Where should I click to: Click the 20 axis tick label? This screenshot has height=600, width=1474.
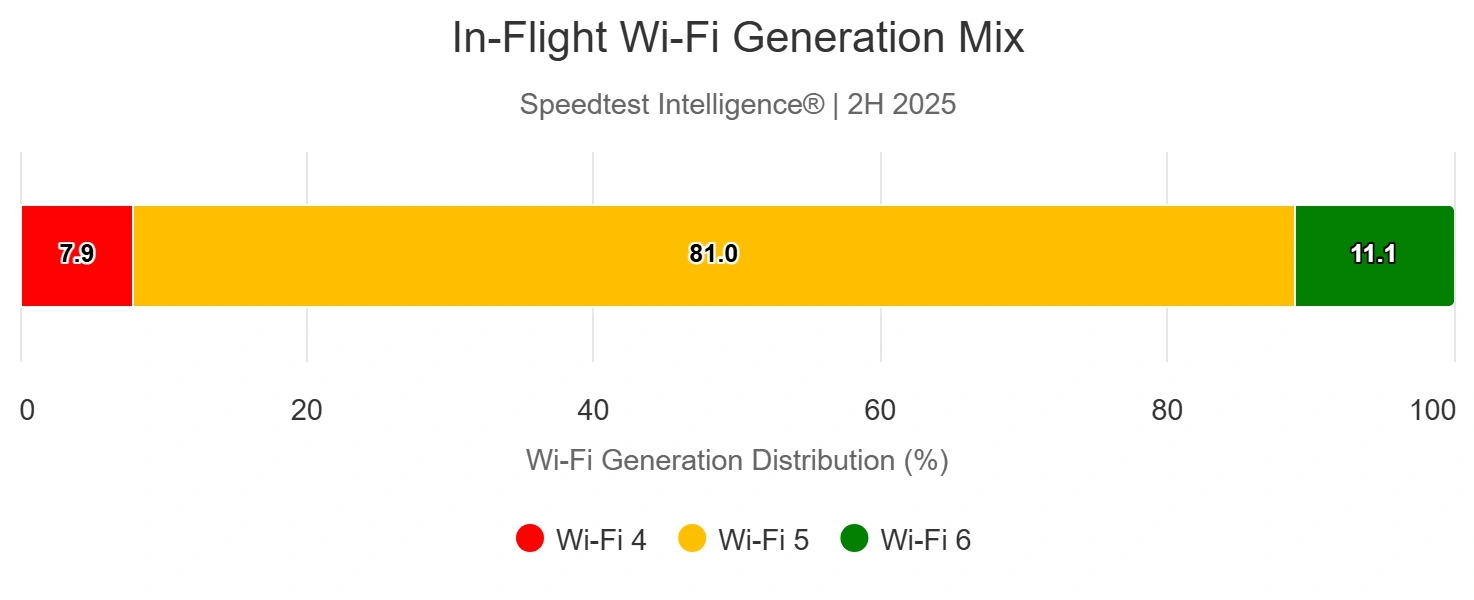coord(307,411)
